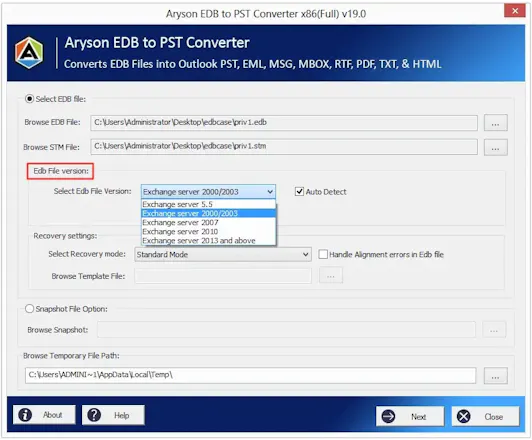The width and height of the screenshot is (532, 440).
Task: Close the converter window via title bar X
Action: click(x=514, y=11)
